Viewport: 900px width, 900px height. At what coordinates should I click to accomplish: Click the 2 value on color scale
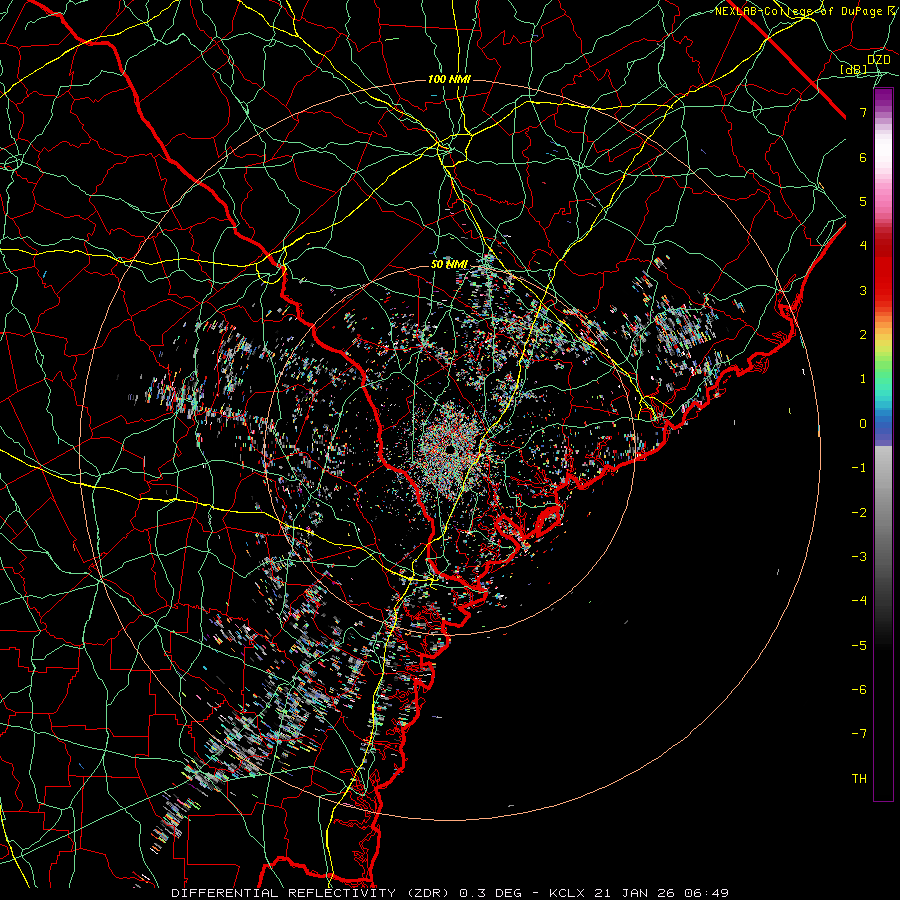[x=863, y=335]
